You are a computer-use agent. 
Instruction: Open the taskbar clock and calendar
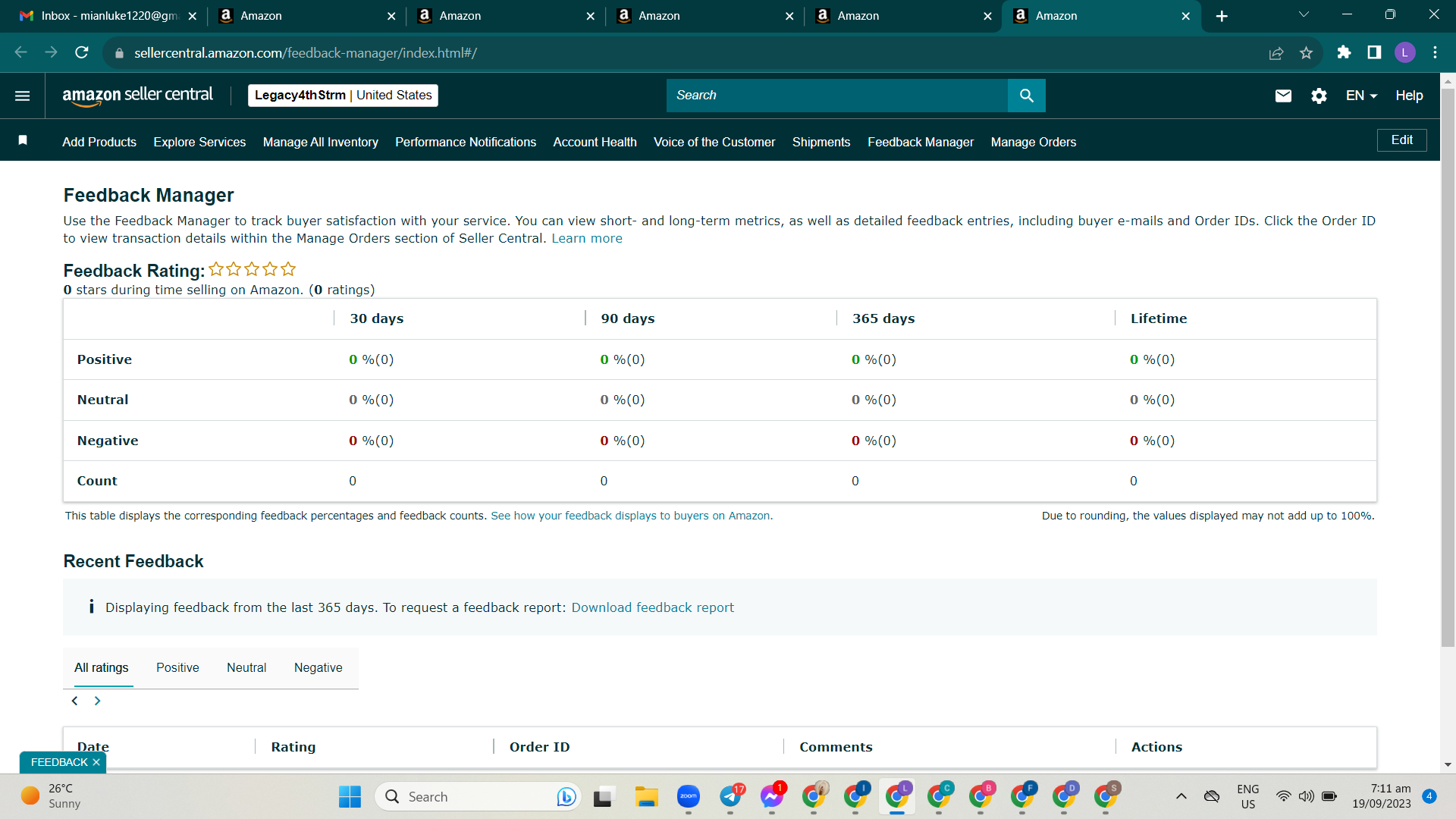click(x=1382, y=796)
